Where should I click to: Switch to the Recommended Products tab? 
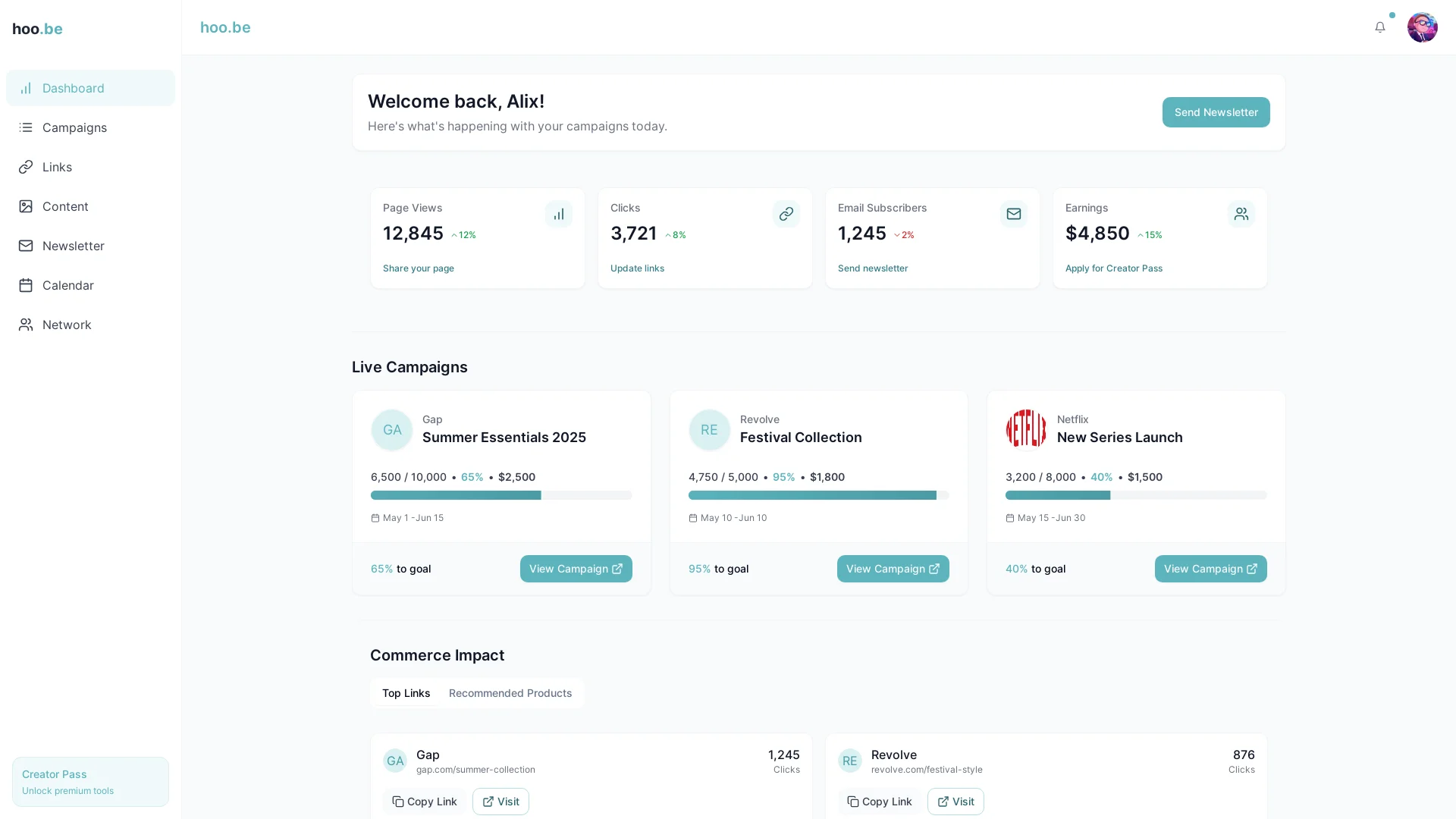pyautogui.click(x=510, y=693)
